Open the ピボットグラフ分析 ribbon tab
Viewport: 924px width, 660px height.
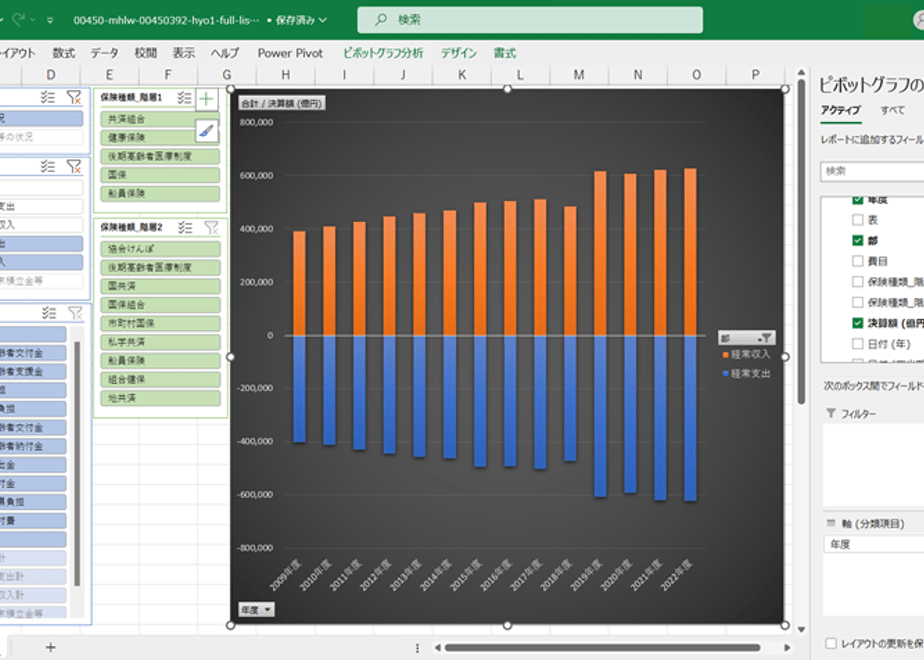pyautogui.click(x=383, y=53)
